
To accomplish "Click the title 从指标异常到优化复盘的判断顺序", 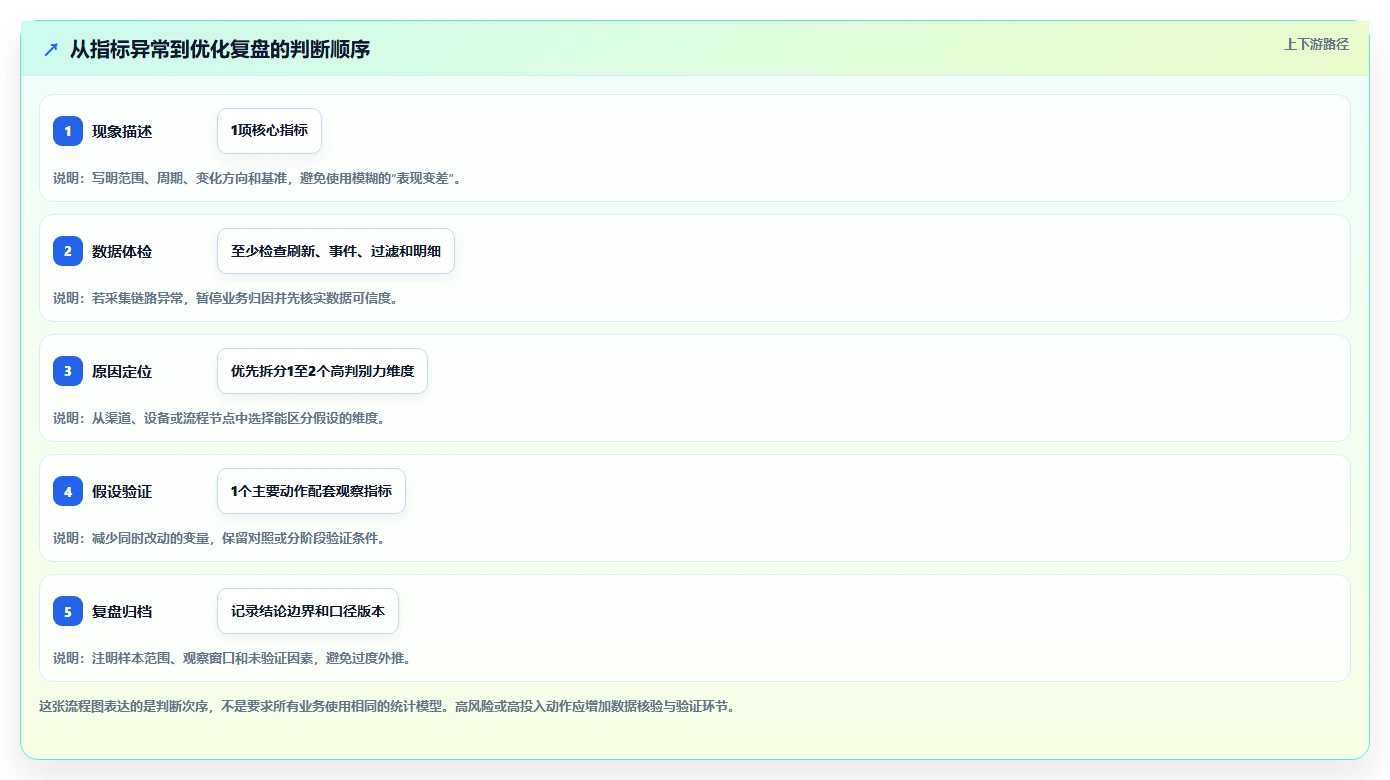I will pos(220,49).
